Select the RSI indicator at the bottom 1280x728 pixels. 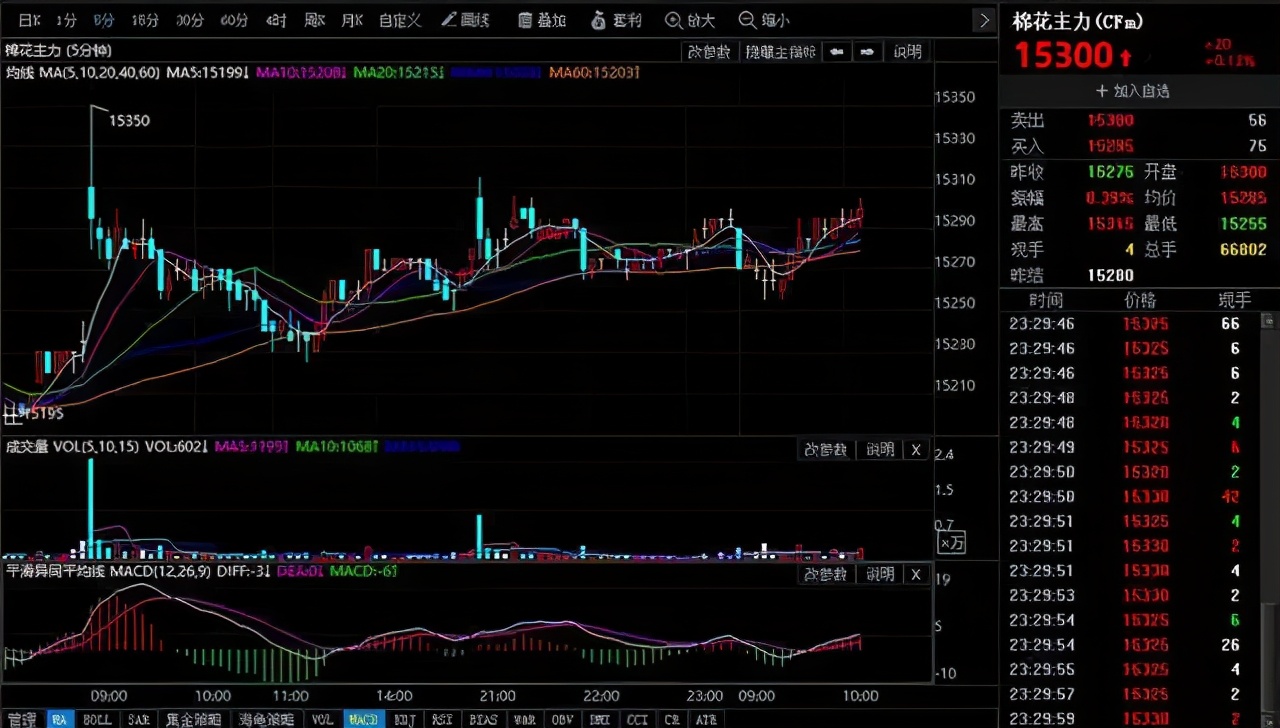point(443,719)
